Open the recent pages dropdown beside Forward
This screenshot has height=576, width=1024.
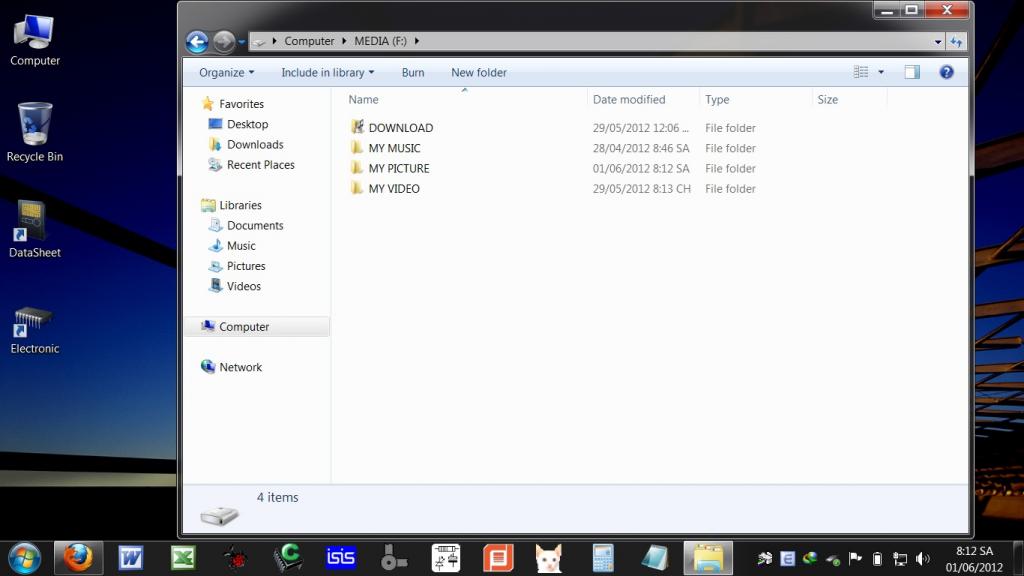(x=242, y=42)
